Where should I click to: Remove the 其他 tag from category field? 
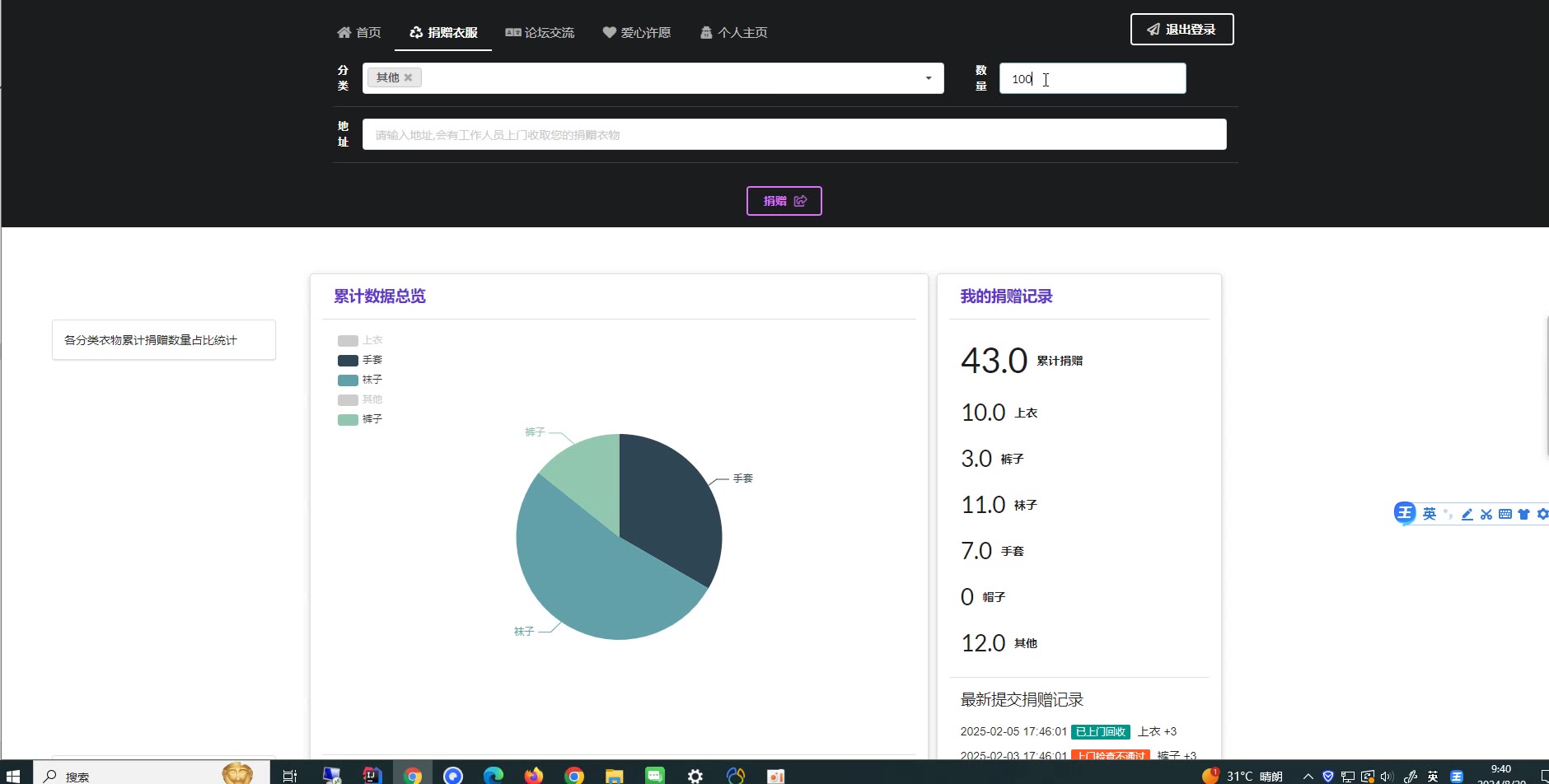coord(408,77)
